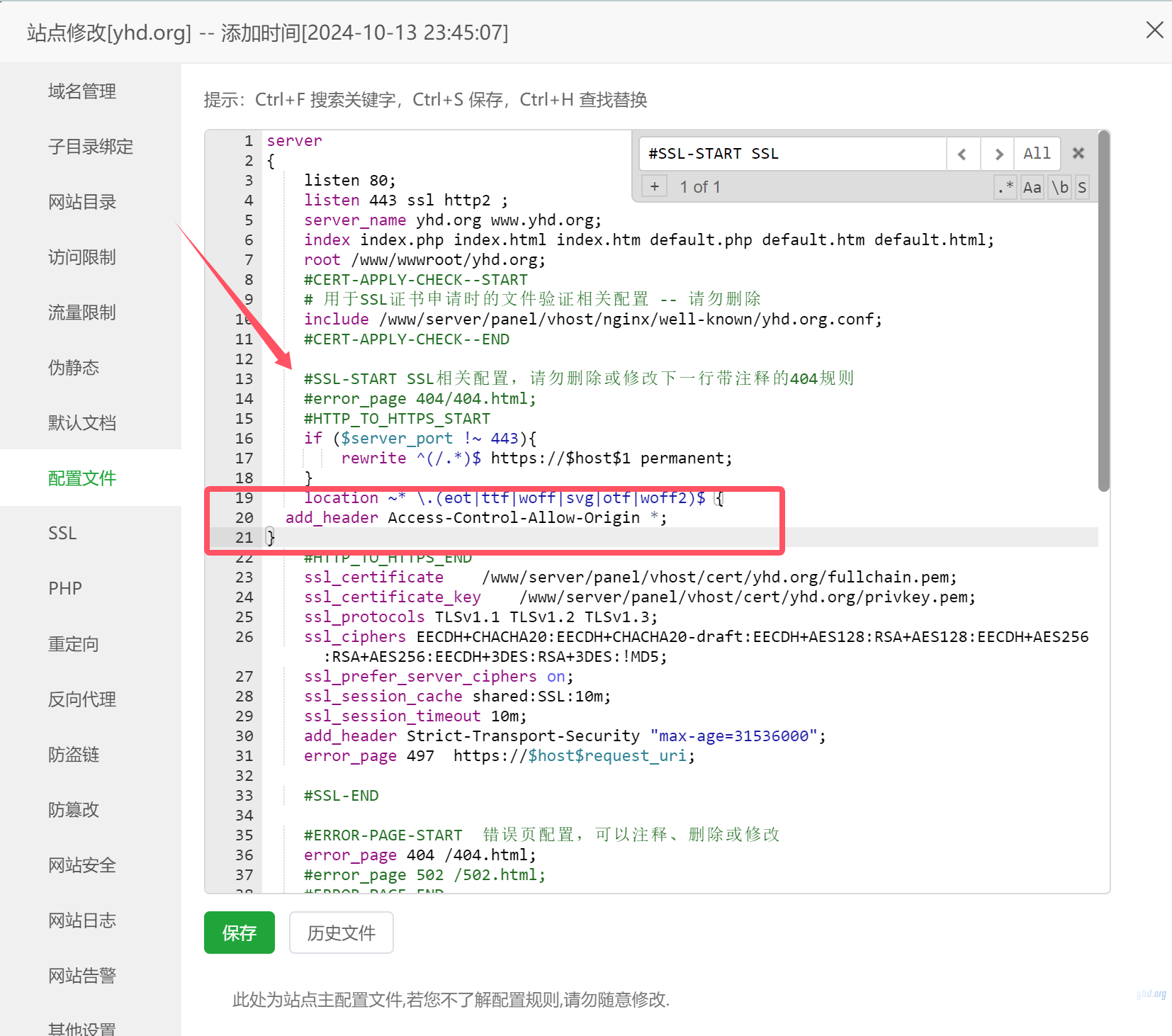Close the site modification dialog
This screenshot has height=1036, width=1172.
[x=1154, y=30]
